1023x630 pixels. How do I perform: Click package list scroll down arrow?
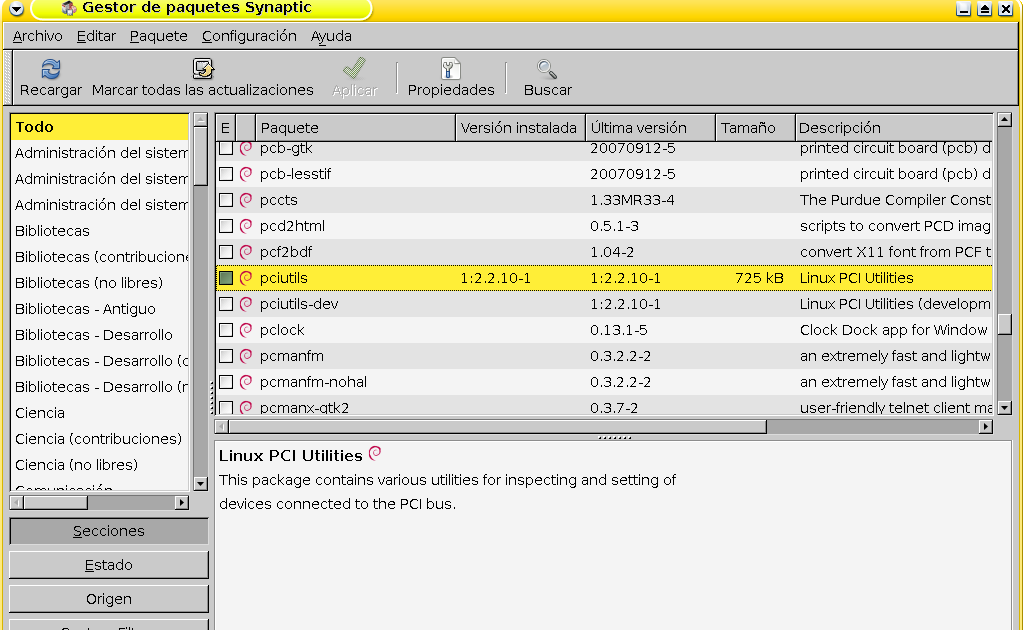[1005, 408]
